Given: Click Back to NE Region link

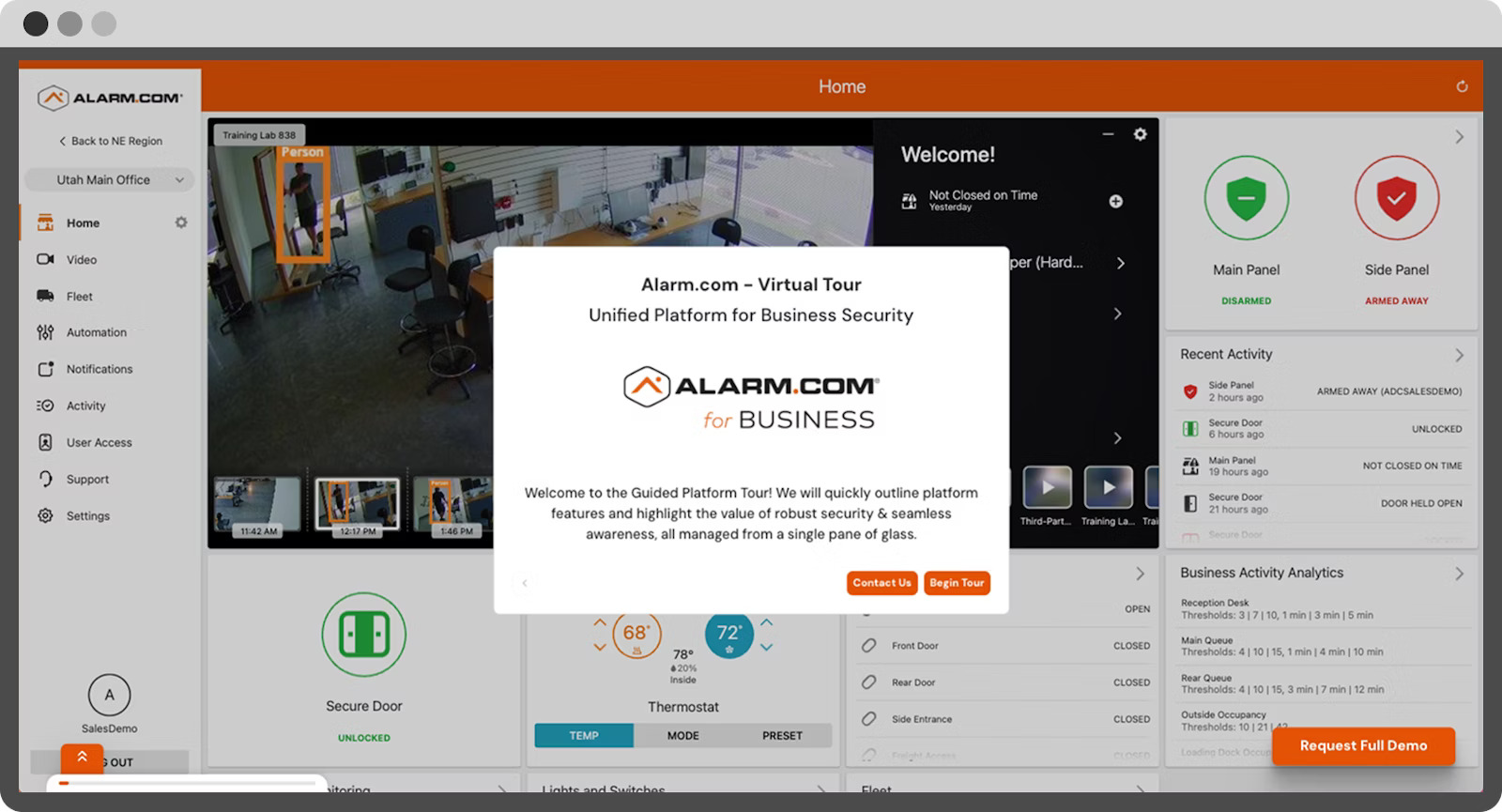Looking at the screenshot, I should tap(111, 141).
